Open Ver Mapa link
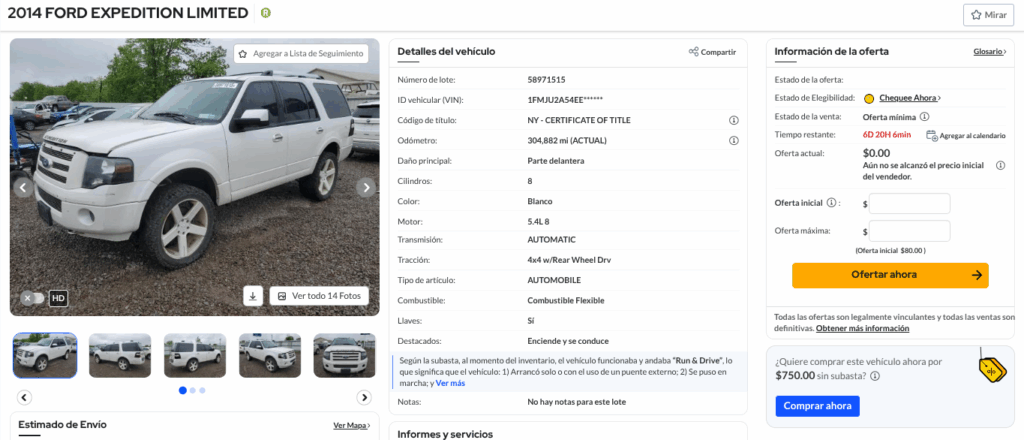Screen dimensions: 1024x440 tap(351, 425)
